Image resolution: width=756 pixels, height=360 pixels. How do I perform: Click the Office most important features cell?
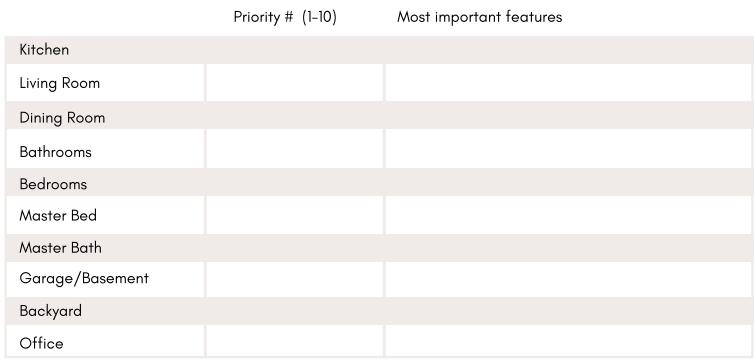coord(568,341)
